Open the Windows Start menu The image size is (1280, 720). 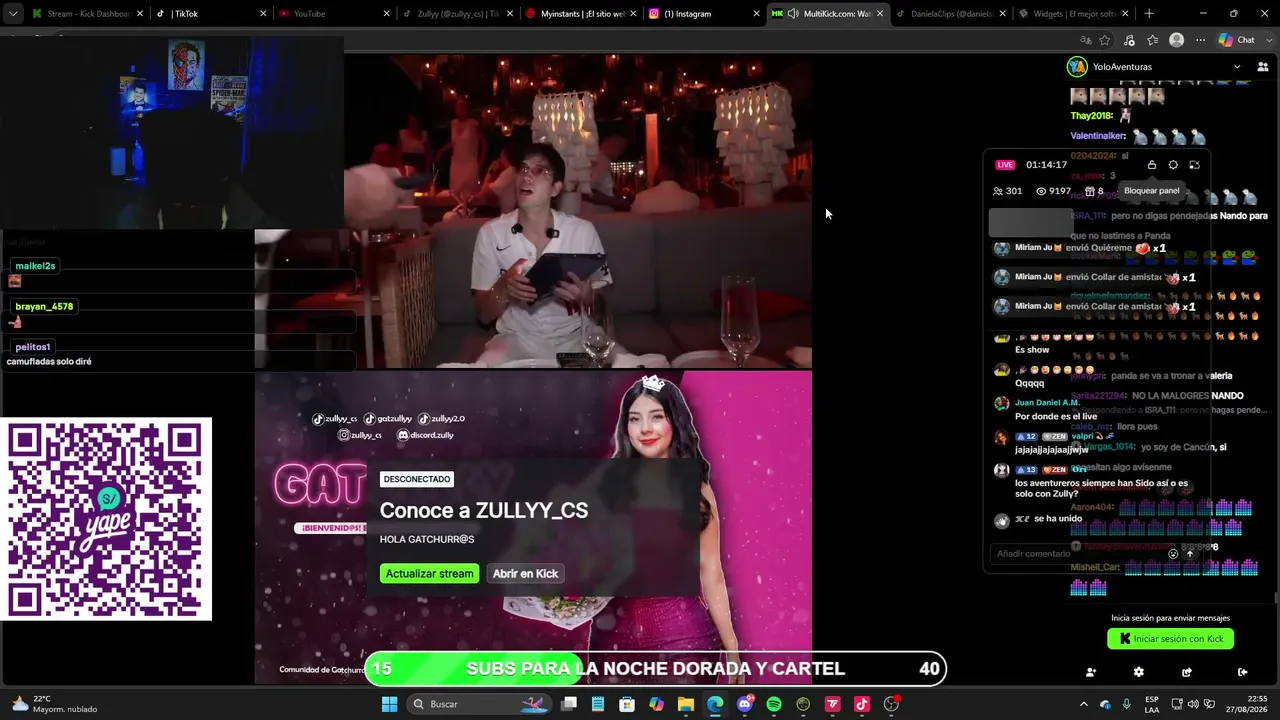click(389, 704)
